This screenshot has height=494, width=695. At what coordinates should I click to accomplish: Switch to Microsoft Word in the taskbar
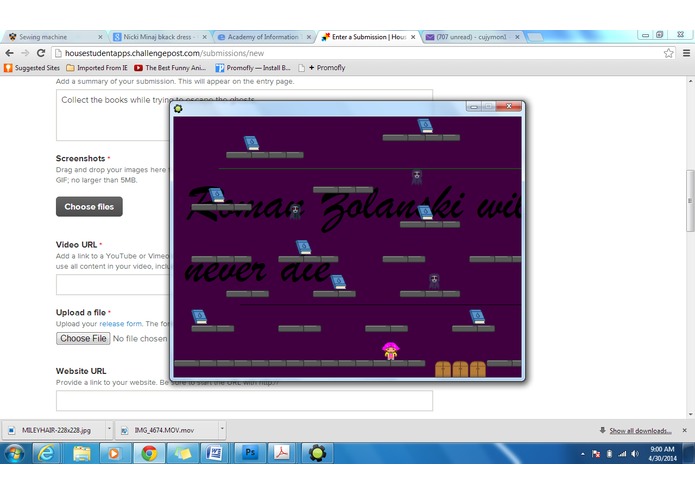215,453
